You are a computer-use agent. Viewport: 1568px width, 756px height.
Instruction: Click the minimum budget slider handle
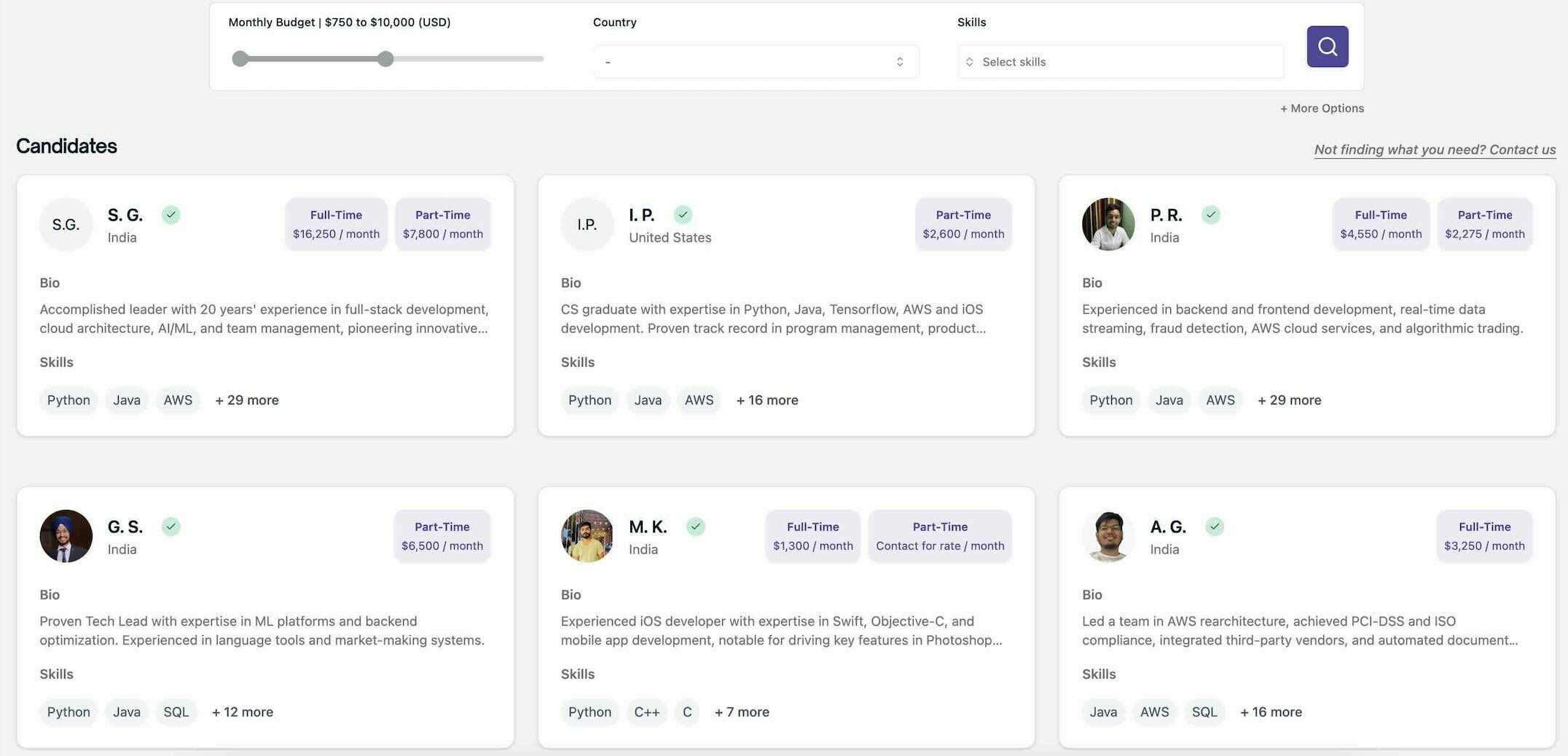pyautogui.click(x=240, y=59)
